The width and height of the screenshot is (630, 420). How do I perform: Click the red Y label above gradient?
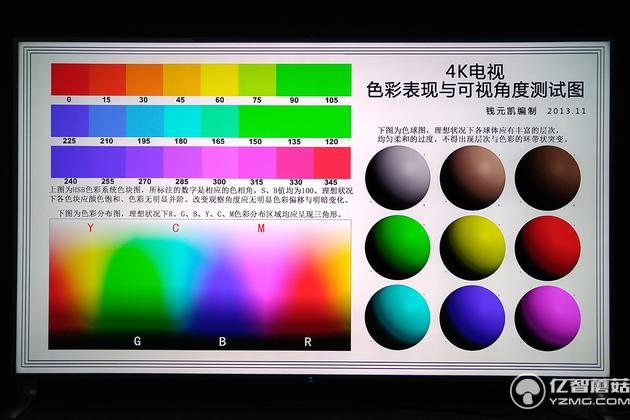pyautogui.click(x=90, y=229)
